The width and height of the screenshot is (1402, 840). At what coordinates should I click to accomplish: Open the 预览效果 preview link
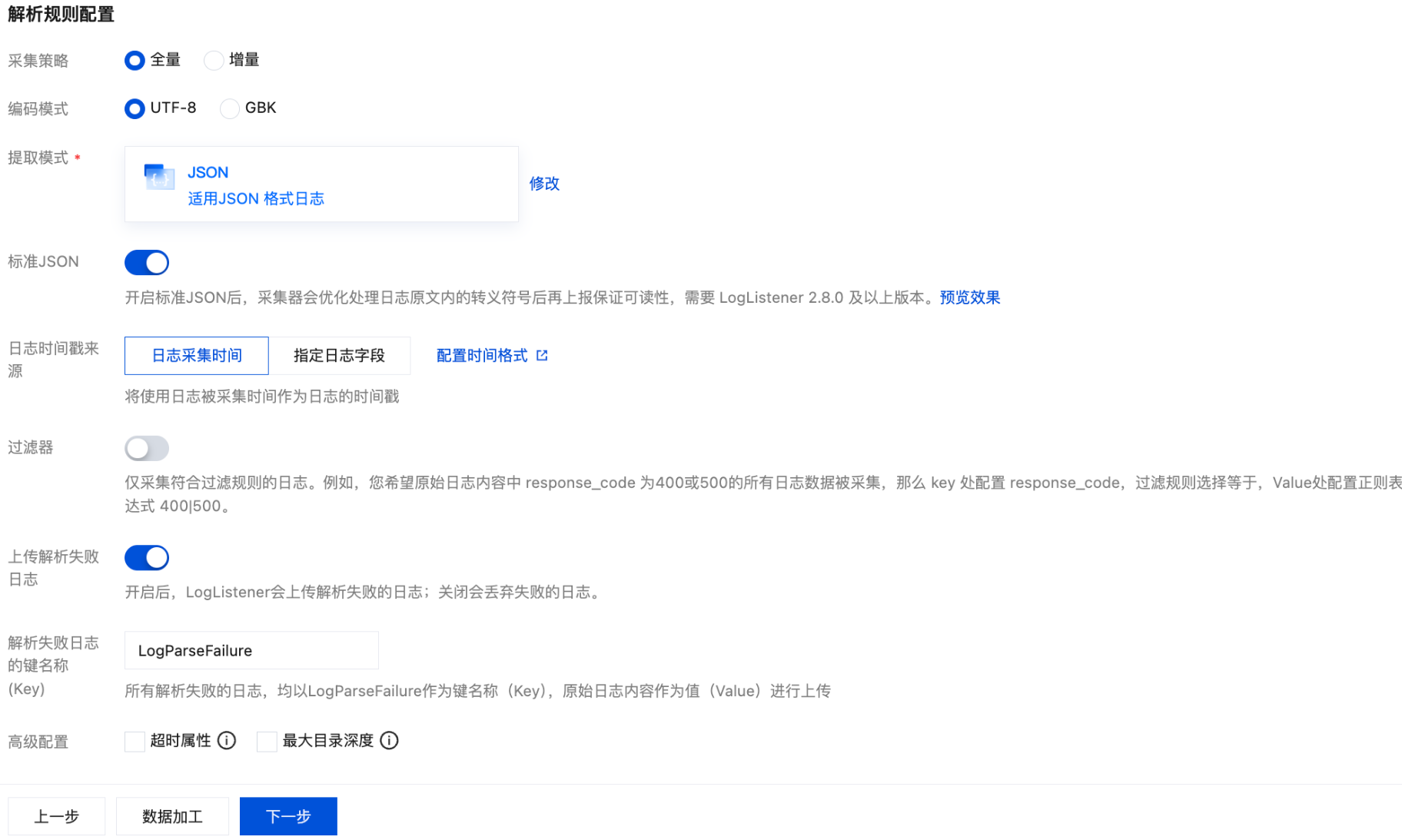pyautogui.click(x=970, y=297)
